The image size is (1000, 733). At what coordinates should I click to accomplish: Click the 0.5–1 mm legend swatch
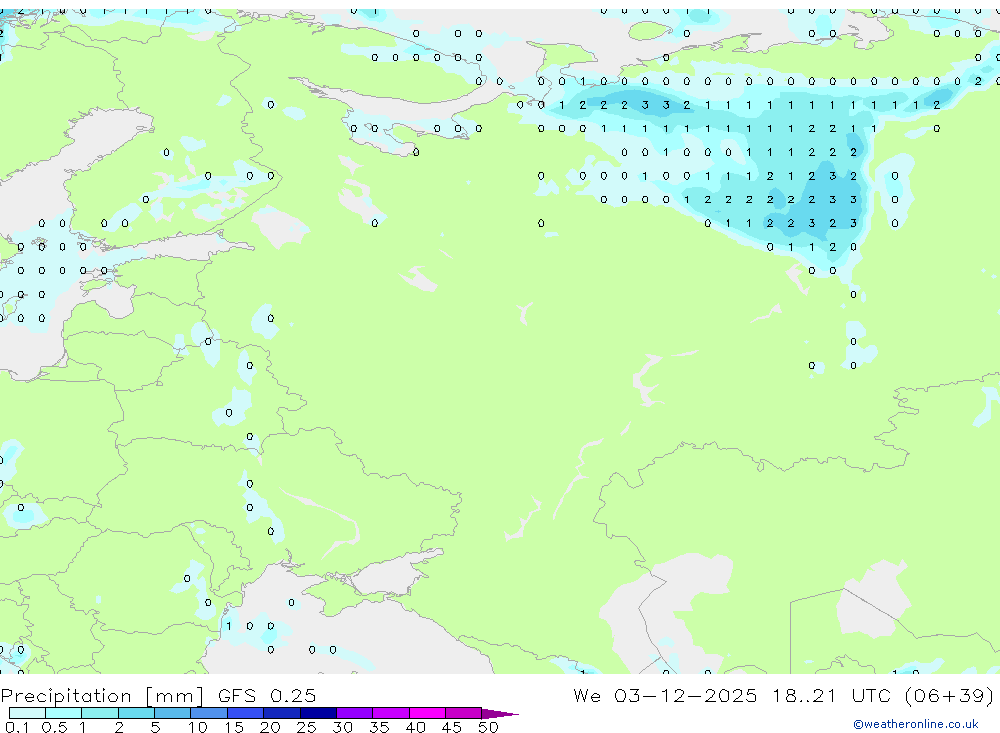64,713
